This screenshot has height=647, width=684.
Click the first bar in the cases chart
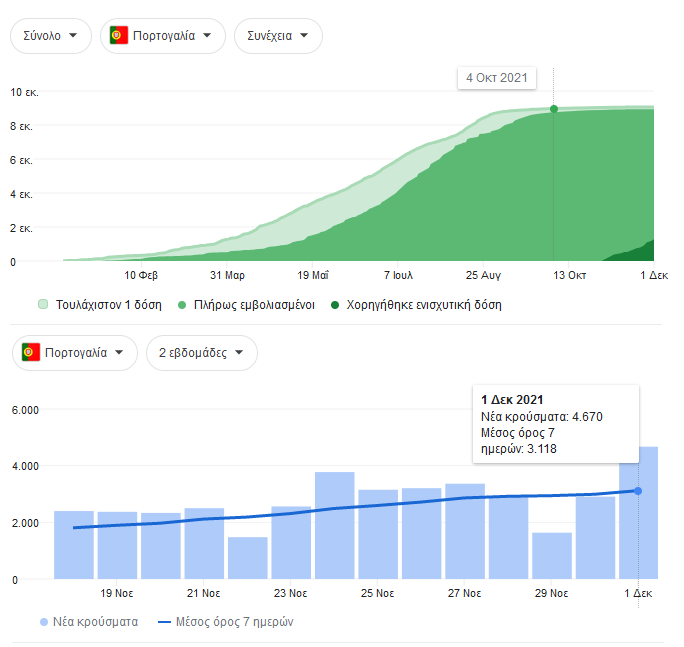click(x=73, y=545)
